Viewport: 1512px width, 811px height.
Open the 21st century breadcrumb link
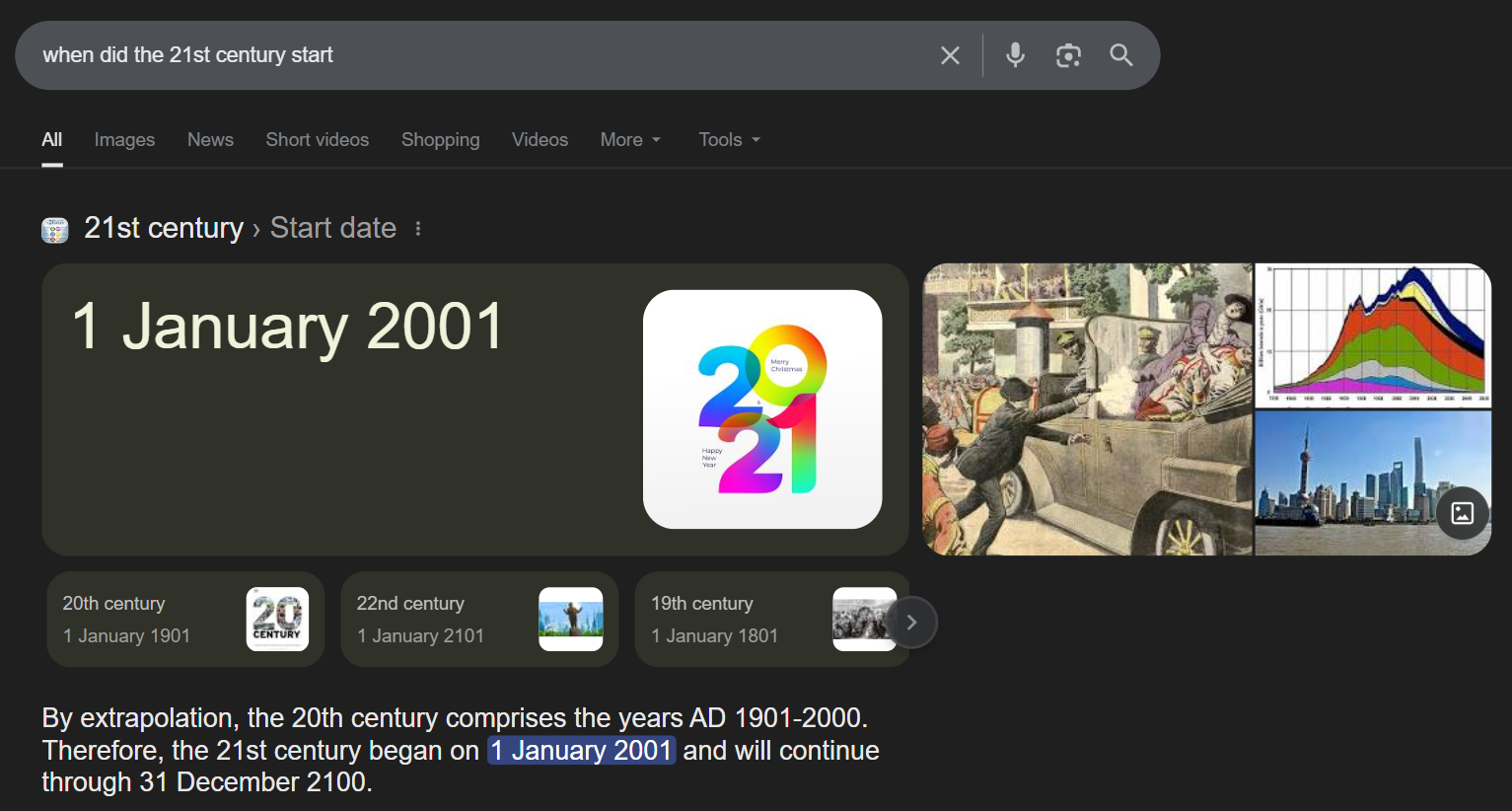164,228
